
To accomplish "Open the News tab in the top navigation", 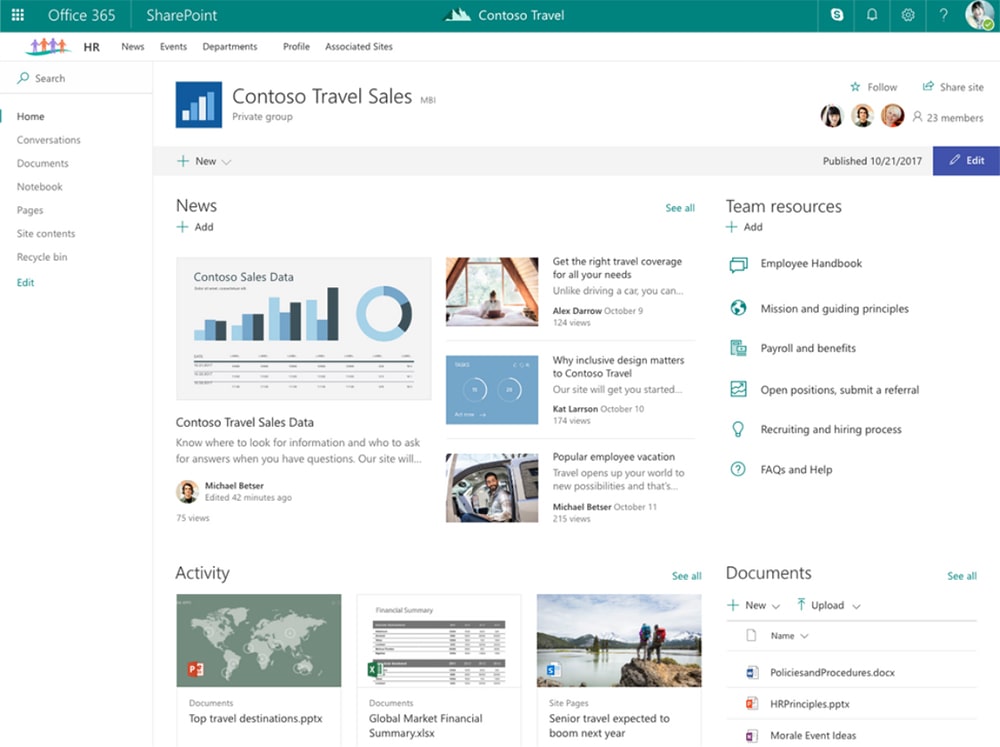I will [x=133, y=47].
